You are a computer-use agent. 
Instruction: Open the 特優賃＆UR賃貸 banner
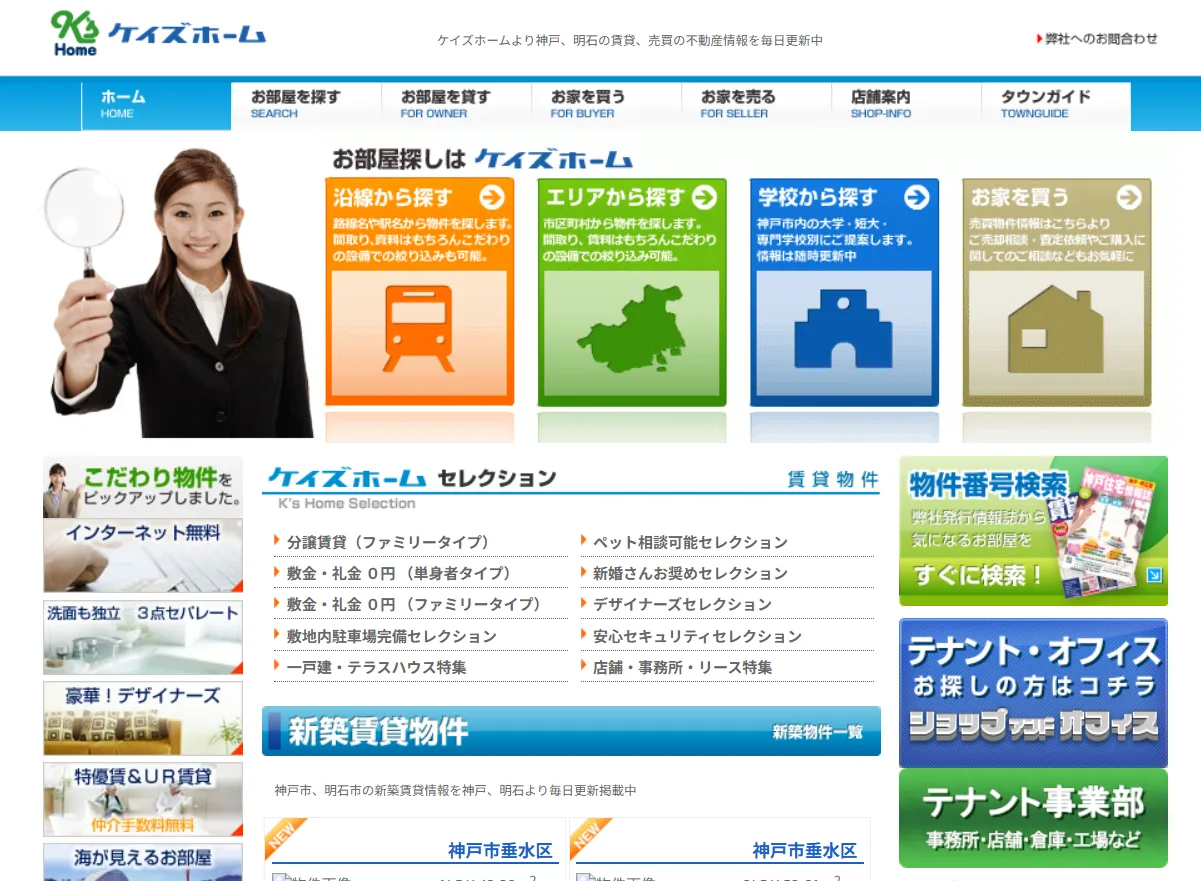143,799
